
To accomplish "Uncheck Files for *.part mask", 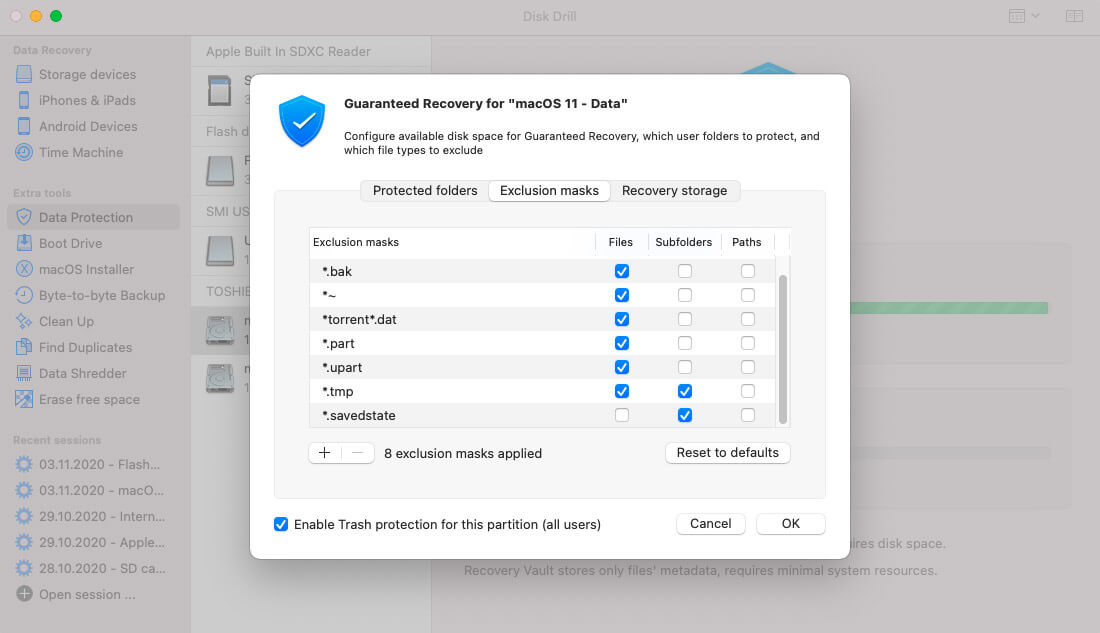I will 622,343.
